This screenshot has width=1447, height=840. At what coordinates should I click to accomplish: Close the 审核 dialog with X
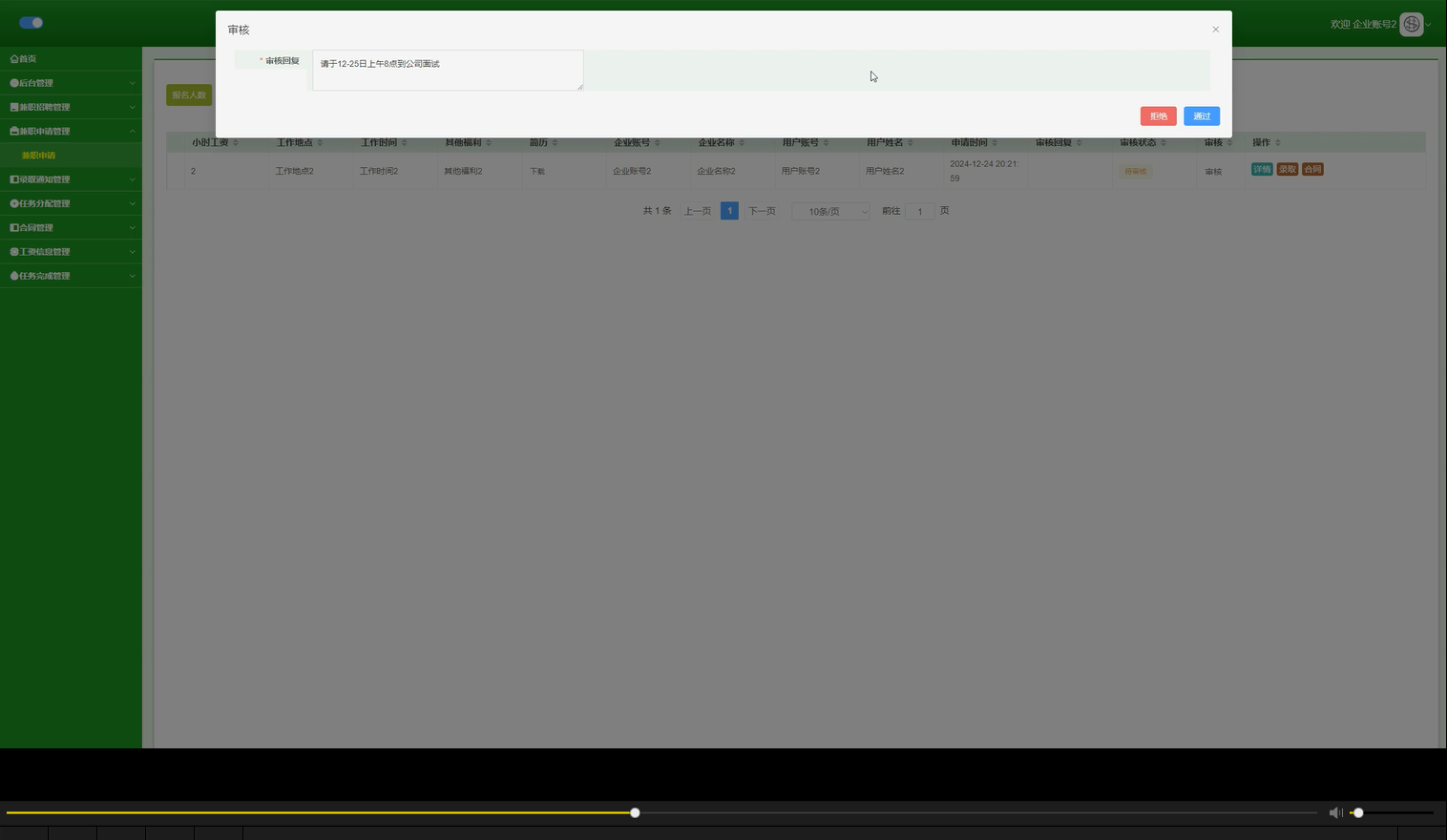[1215, 30]
